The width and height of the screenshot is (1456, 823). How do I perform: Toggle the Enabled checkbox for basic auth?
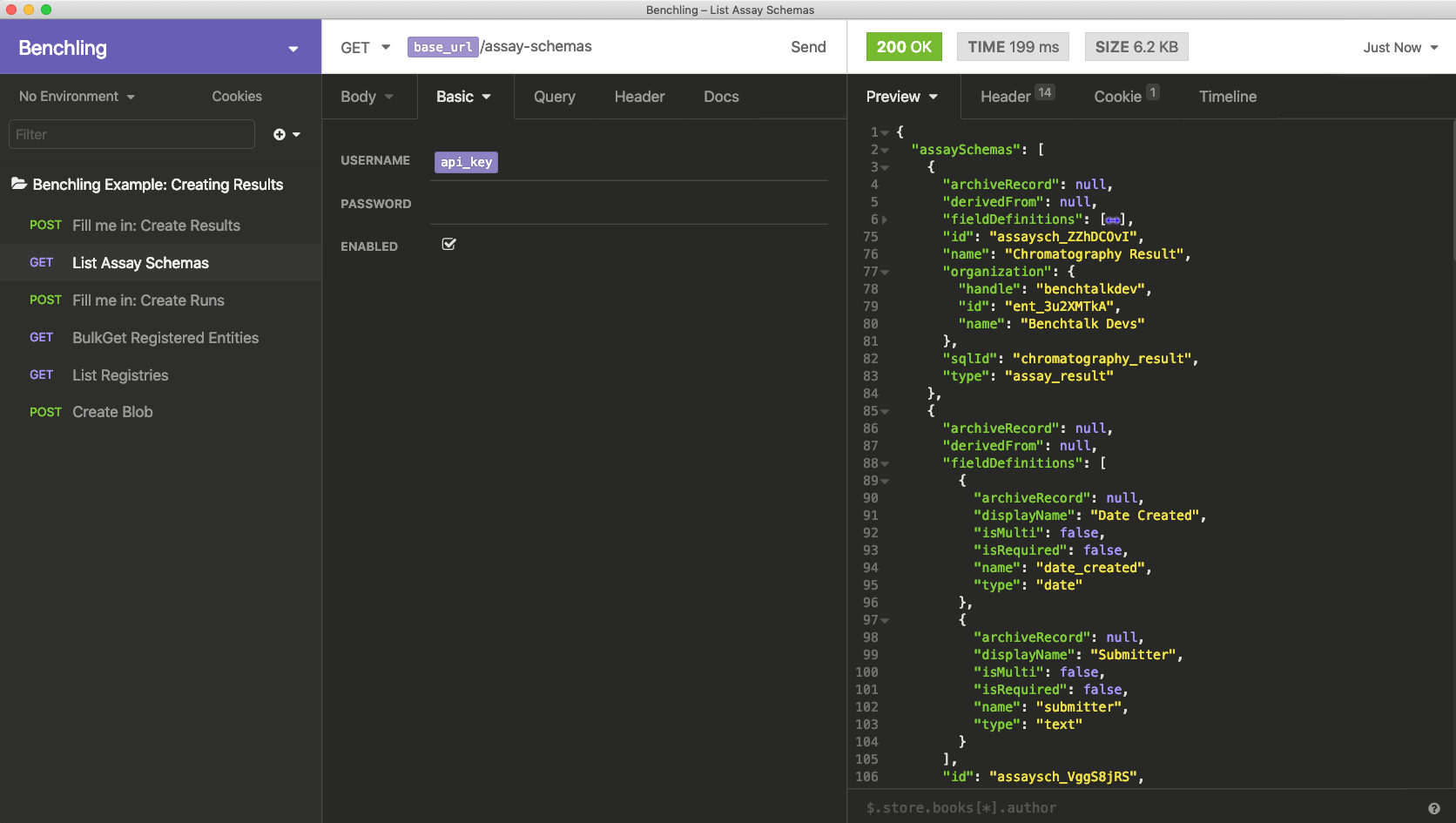point(448,245)
